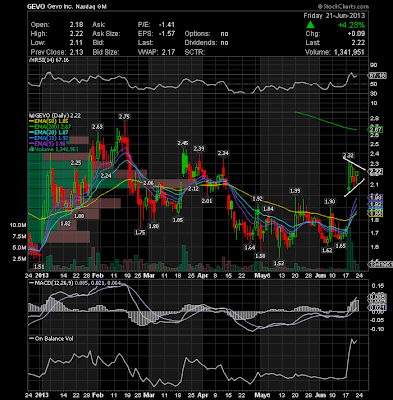The image size is (393, 400).
Task: Click the Open 2.18 value
Action: coord(77,25)
